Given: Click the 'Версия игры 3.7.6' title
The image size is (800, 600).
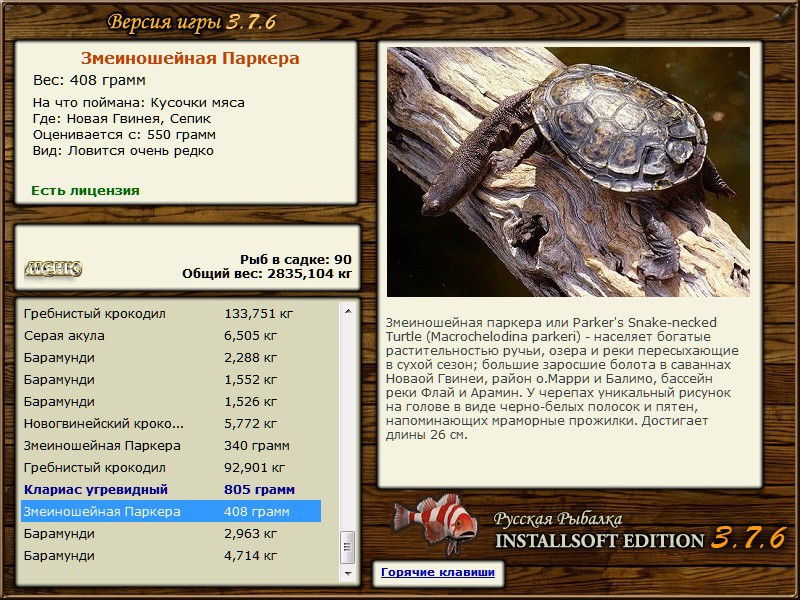Looking at the screenshot, I should (x=191, y=22).
